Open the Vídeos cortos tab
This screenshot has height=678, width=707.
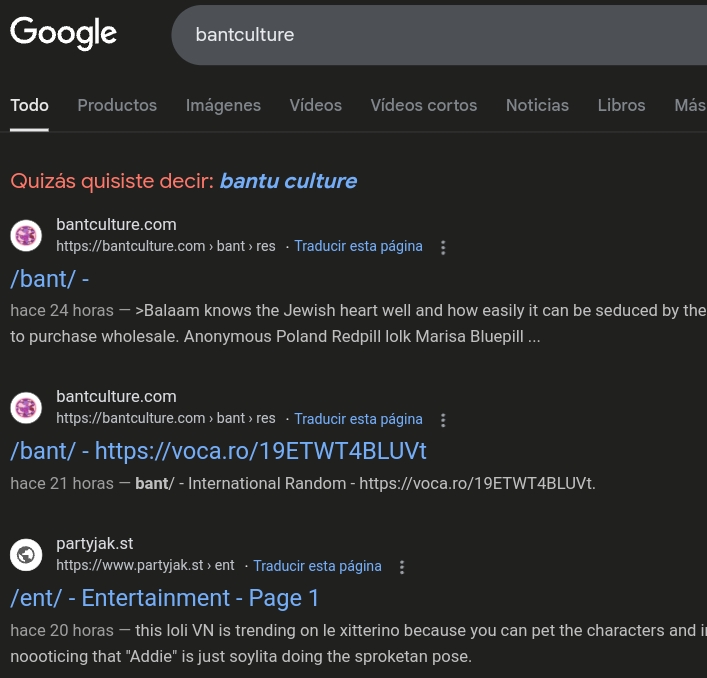[424, 105]
